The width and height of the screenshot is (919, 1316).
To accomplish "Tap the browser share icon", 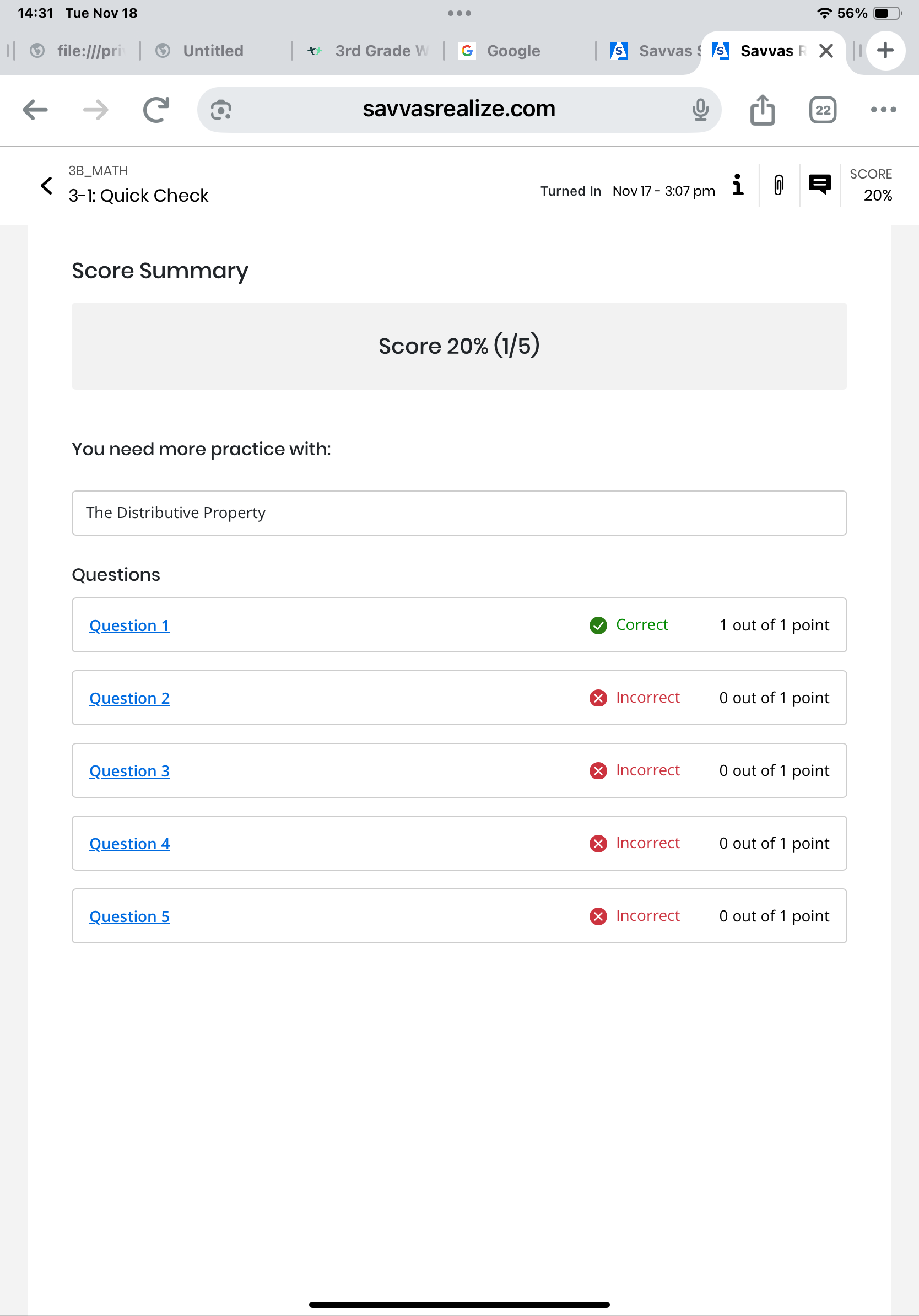I will tap(762, 110).
